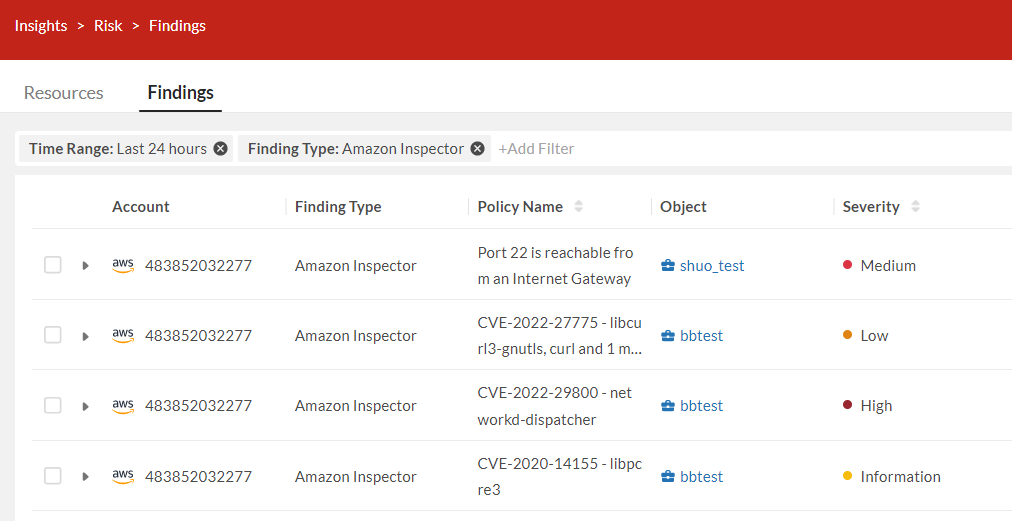Open the shuo_test object link
The width and height of the screenshot is (1012, 521).
coord(712,266)
